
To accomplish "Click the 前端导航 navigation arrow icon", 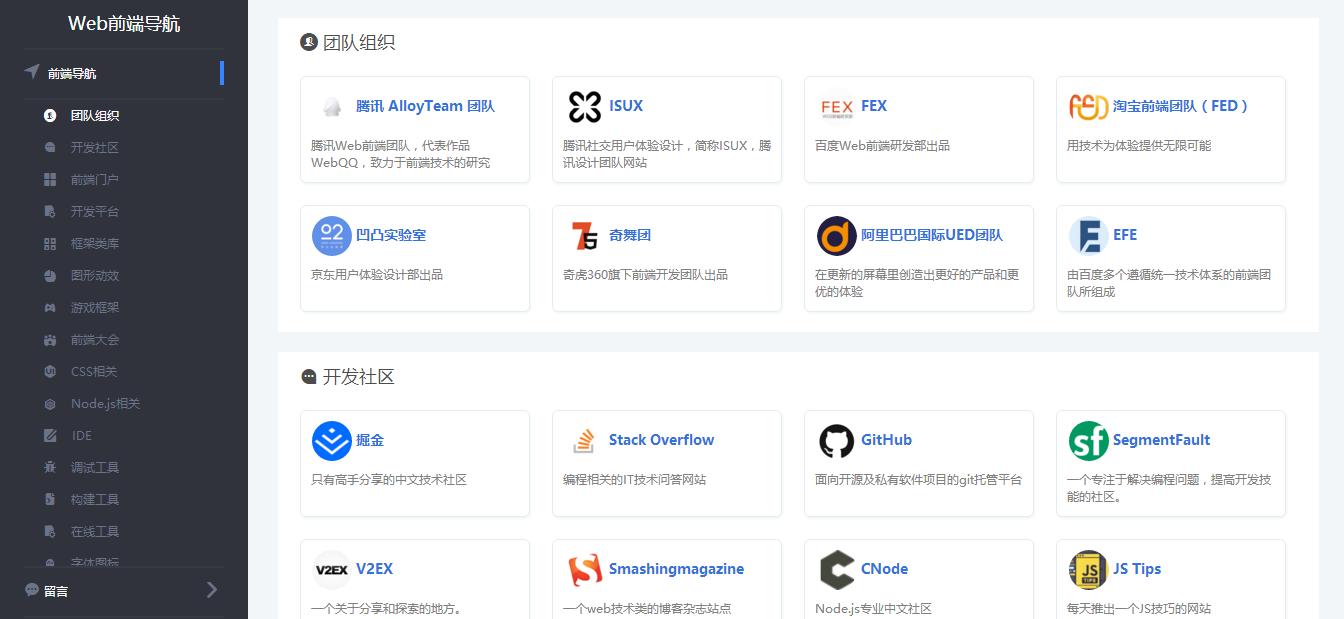I will pos(32,72).
